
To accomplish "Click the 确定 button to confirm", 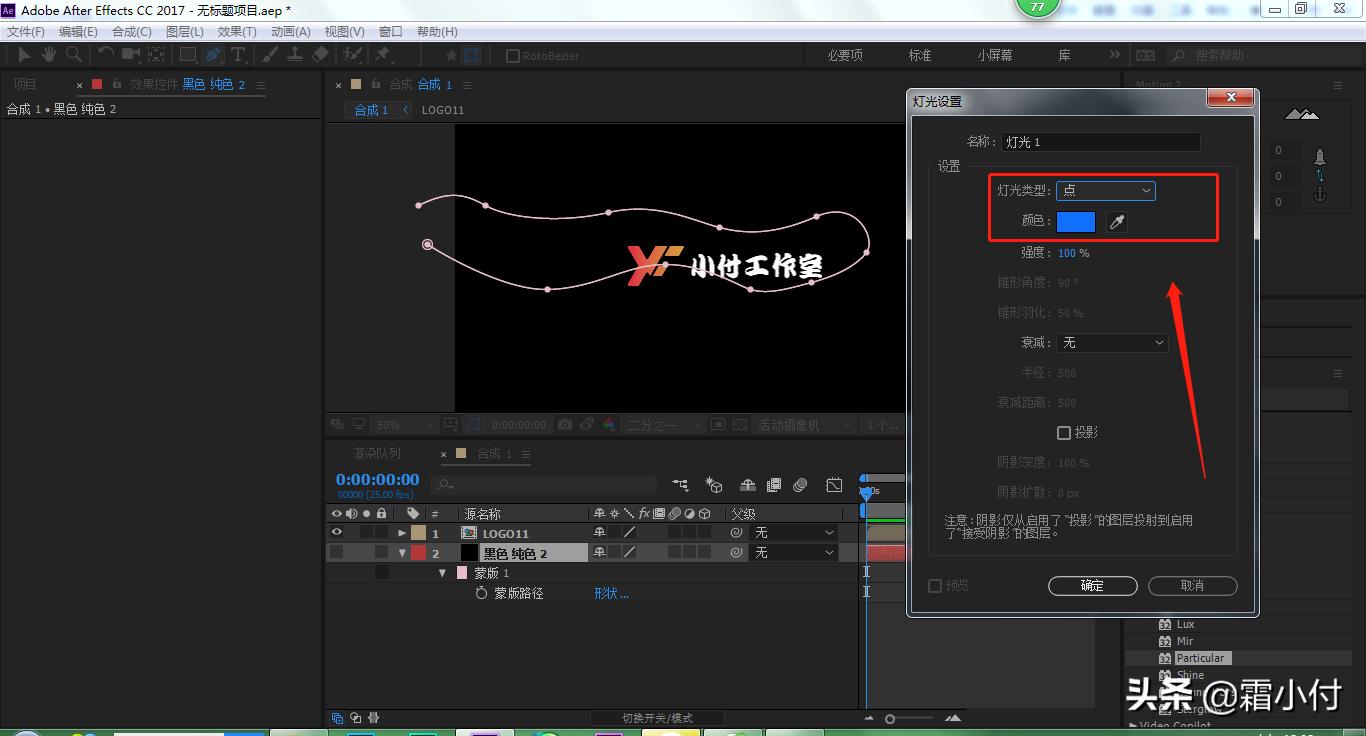I will pos(1092,586).
